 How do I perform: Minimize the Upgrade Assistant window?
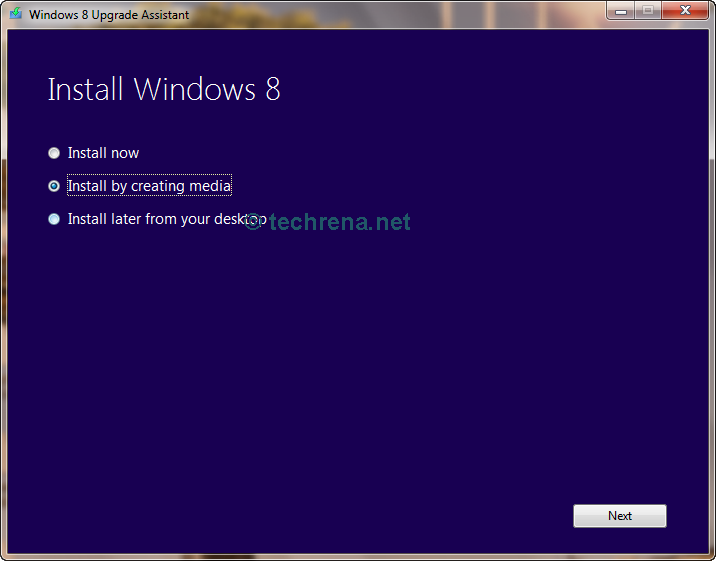tap(622, 11)
